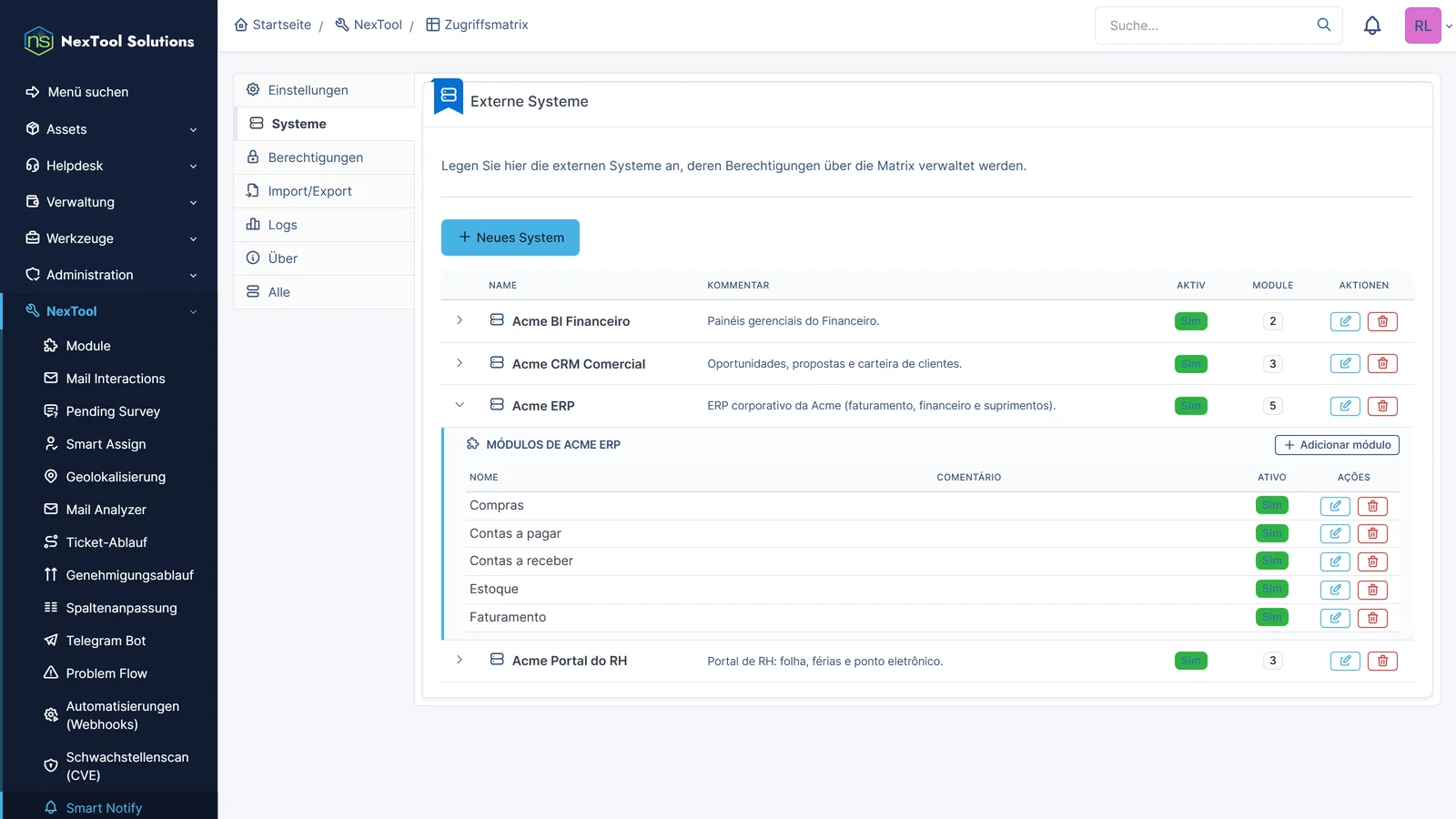This screenshot has width=1456, height=819.
Task: Open Mail Interactions in sidebar
Action: [109, 379]
